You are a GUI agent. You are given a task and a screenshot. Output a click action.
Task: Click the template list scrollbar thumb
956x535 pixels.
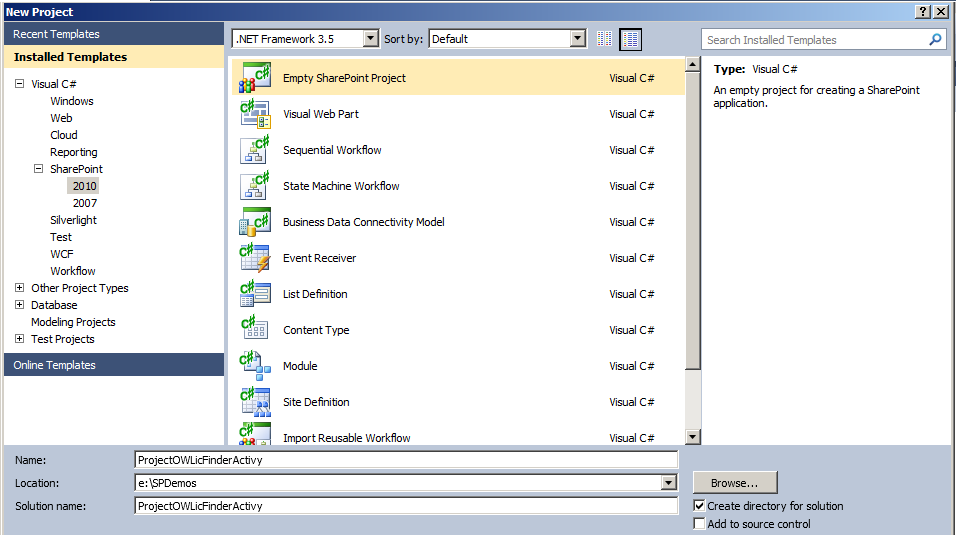tap(693, 221)
